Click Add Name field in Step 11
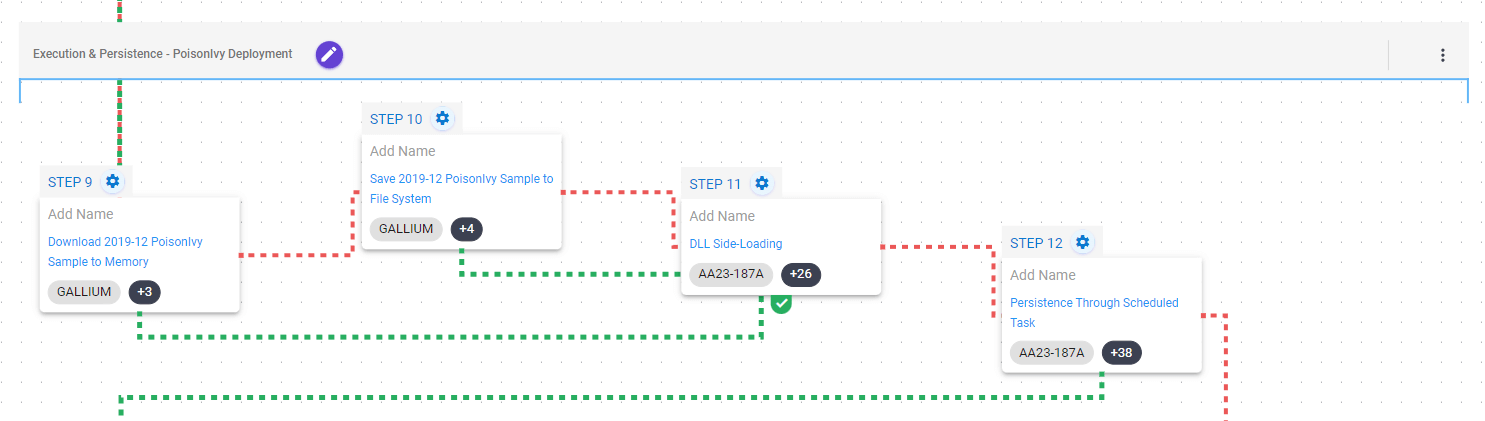 coord(722,216)
